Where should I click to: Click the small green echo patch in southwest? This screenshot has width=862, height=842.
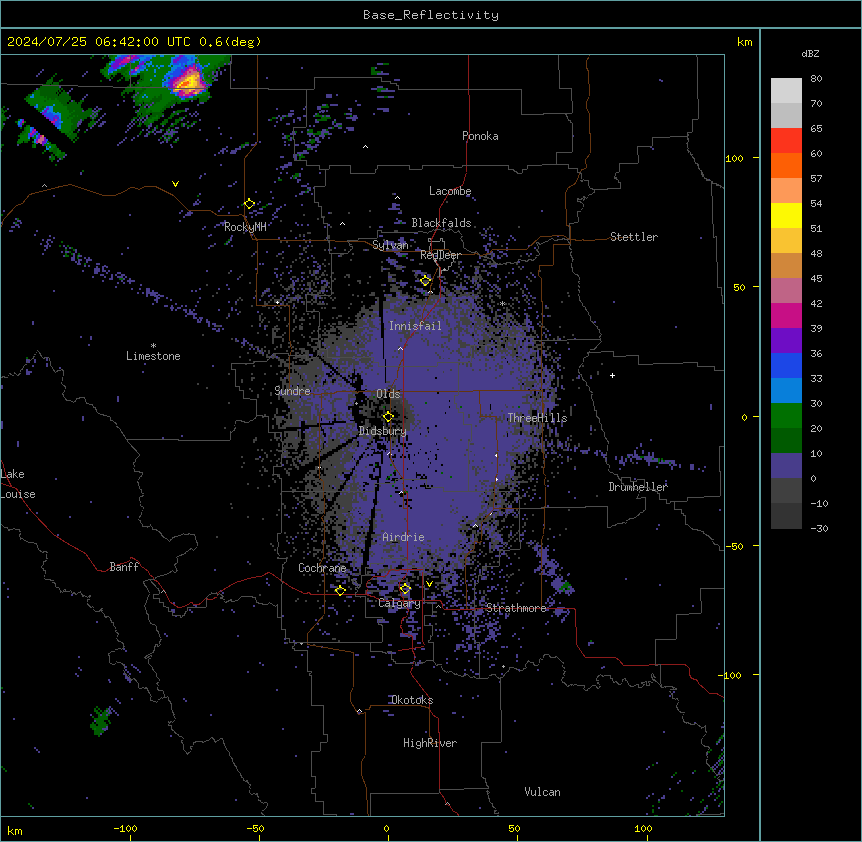[x=101, y=721]
